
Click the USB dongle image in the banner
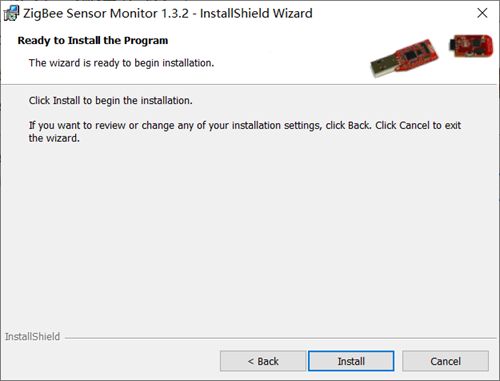click(x=404, y=58)
